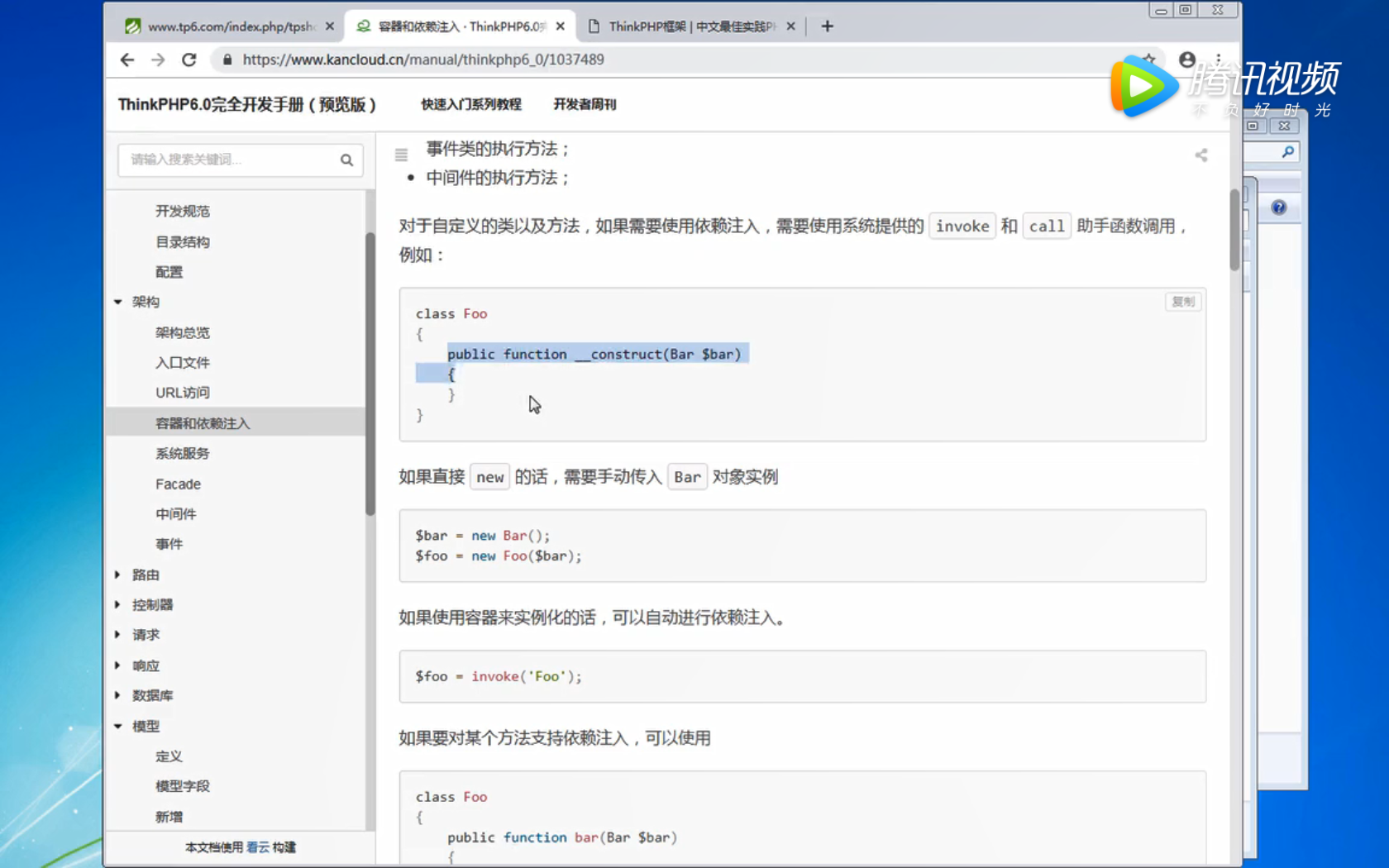The height and width of the screenshot is (868, 1389).
Task: Close the ThinkPHP框架 tab
Action: [x=791, y=26]
